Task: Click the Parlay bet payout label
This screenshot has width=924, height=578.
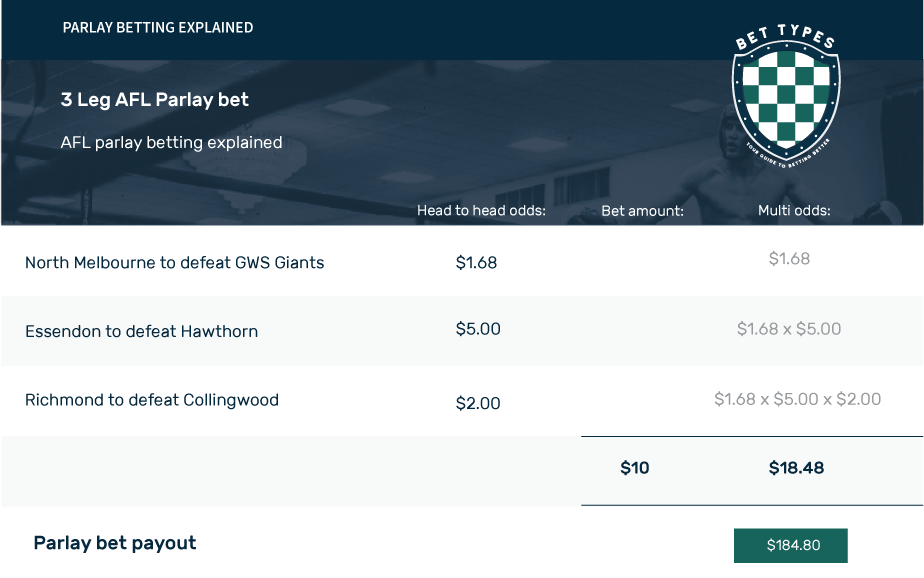Action: pyautogui.click(x=115, y=543)
